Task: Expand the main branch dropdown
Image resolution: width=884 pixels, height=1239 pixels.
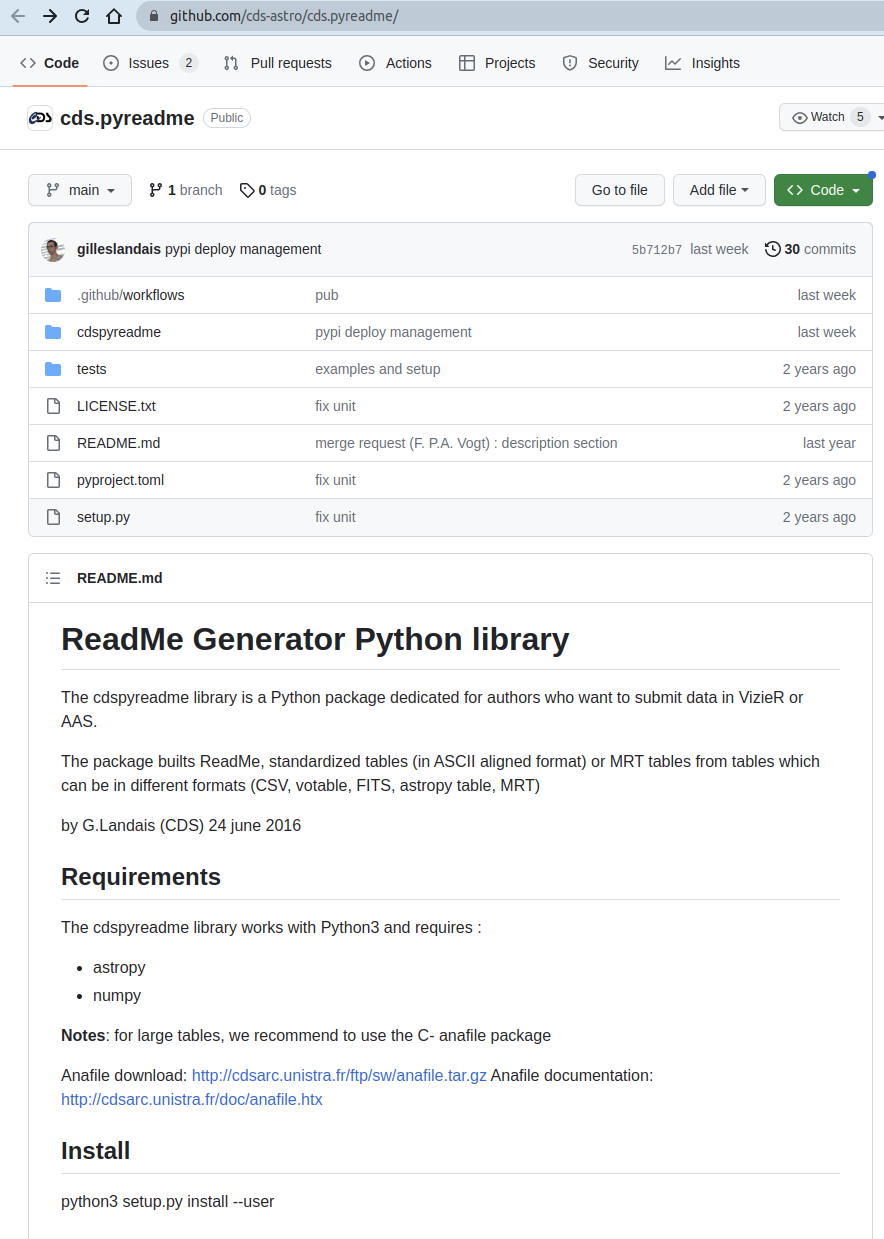Action: click(x=80, y=190)
